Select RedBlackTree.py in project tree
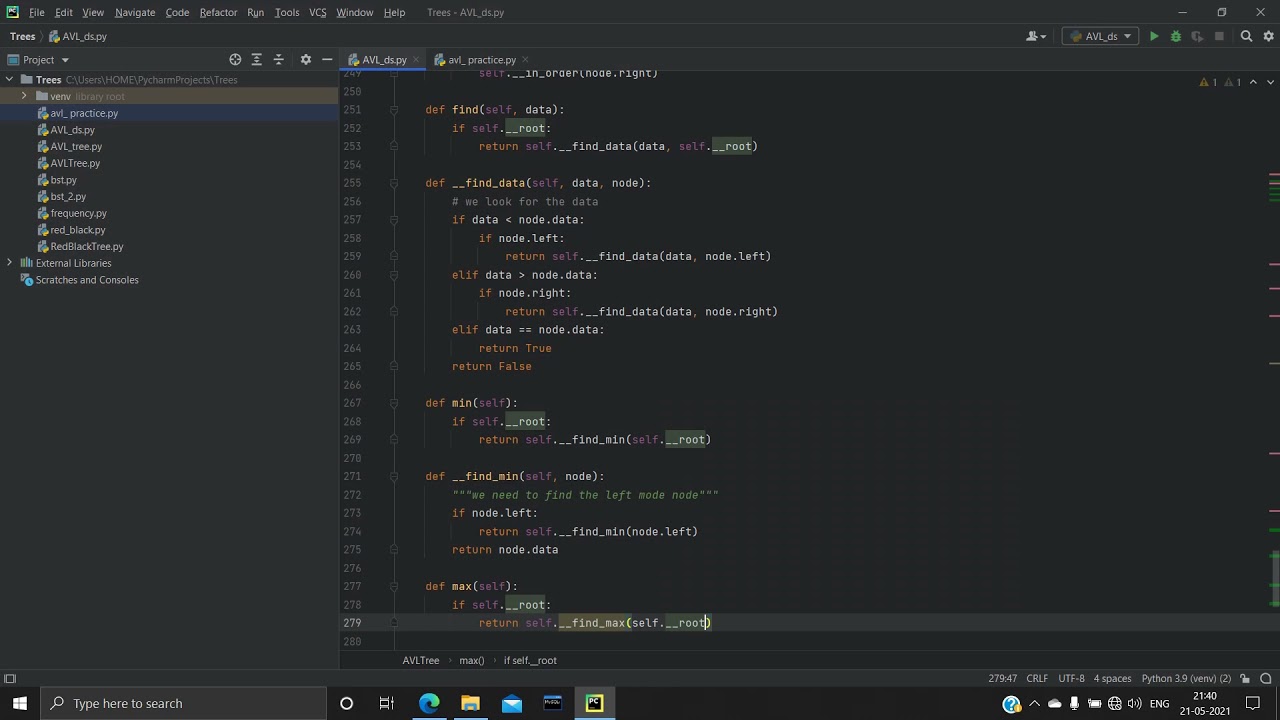The height and width of the screenshot is (720, 1280). pyautogui.click(x=87, y=246)
